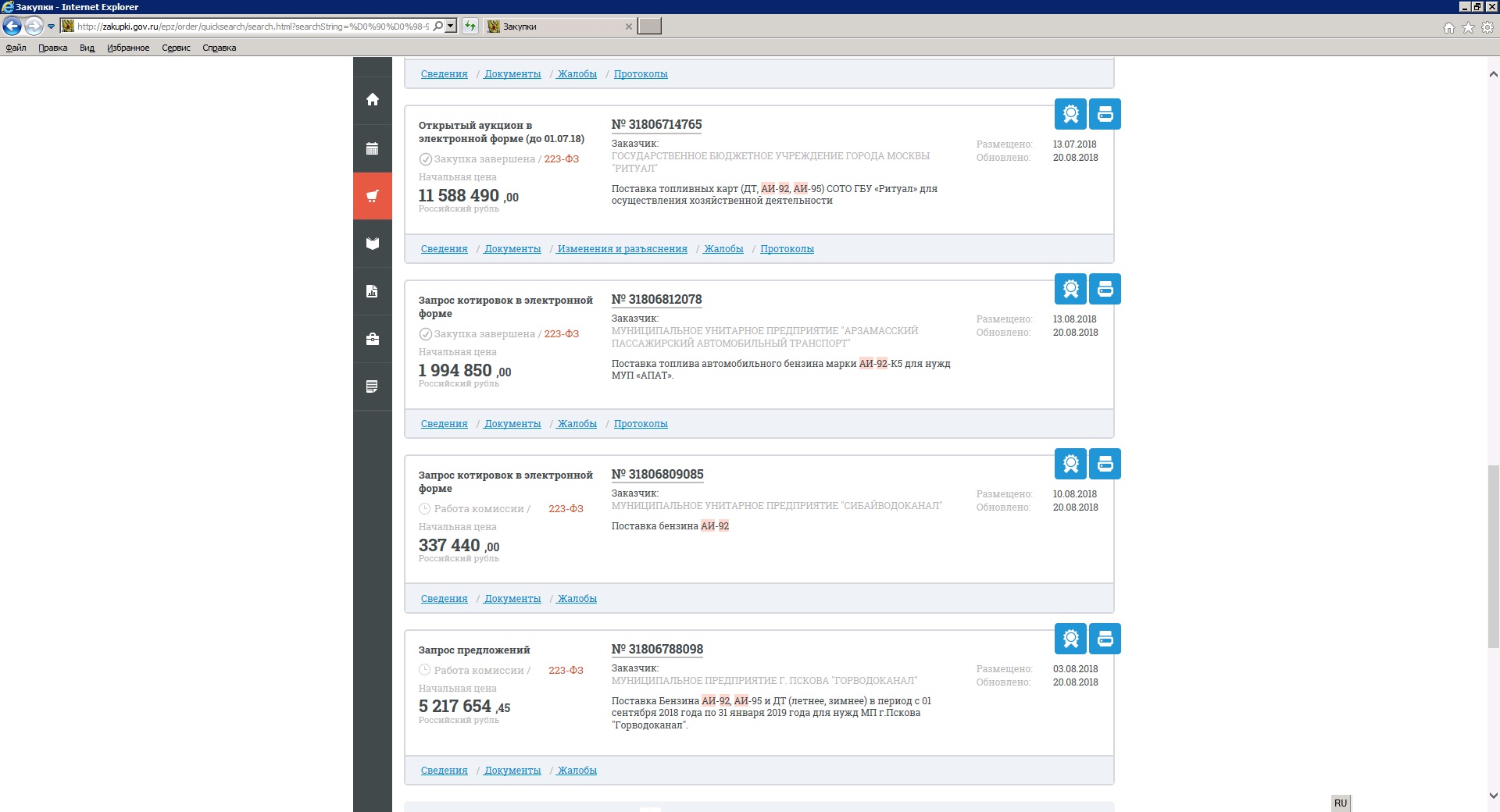
Task: Click the vertical scrollbar down arrow
Action: (x=1493, y=796)
